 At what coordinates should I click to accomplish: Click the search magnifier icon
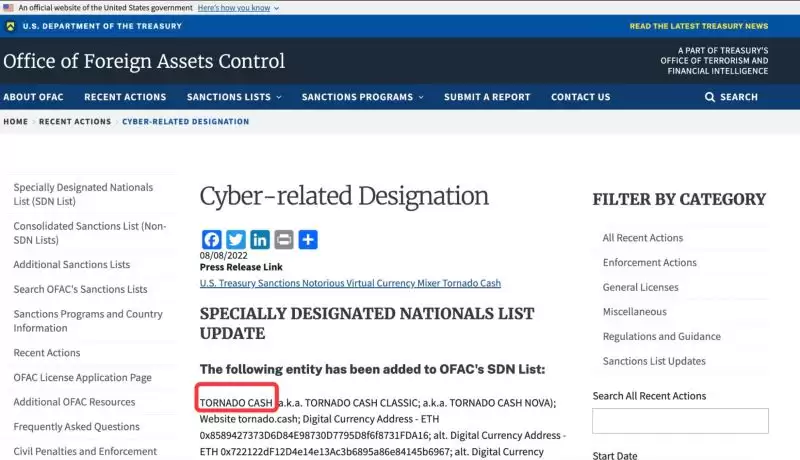pyautogui.click(x=710, y=97)
